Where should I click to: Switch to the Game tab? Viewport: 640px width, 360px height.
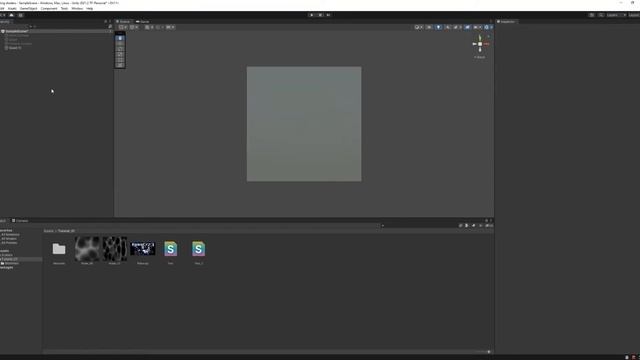[143, 21]
